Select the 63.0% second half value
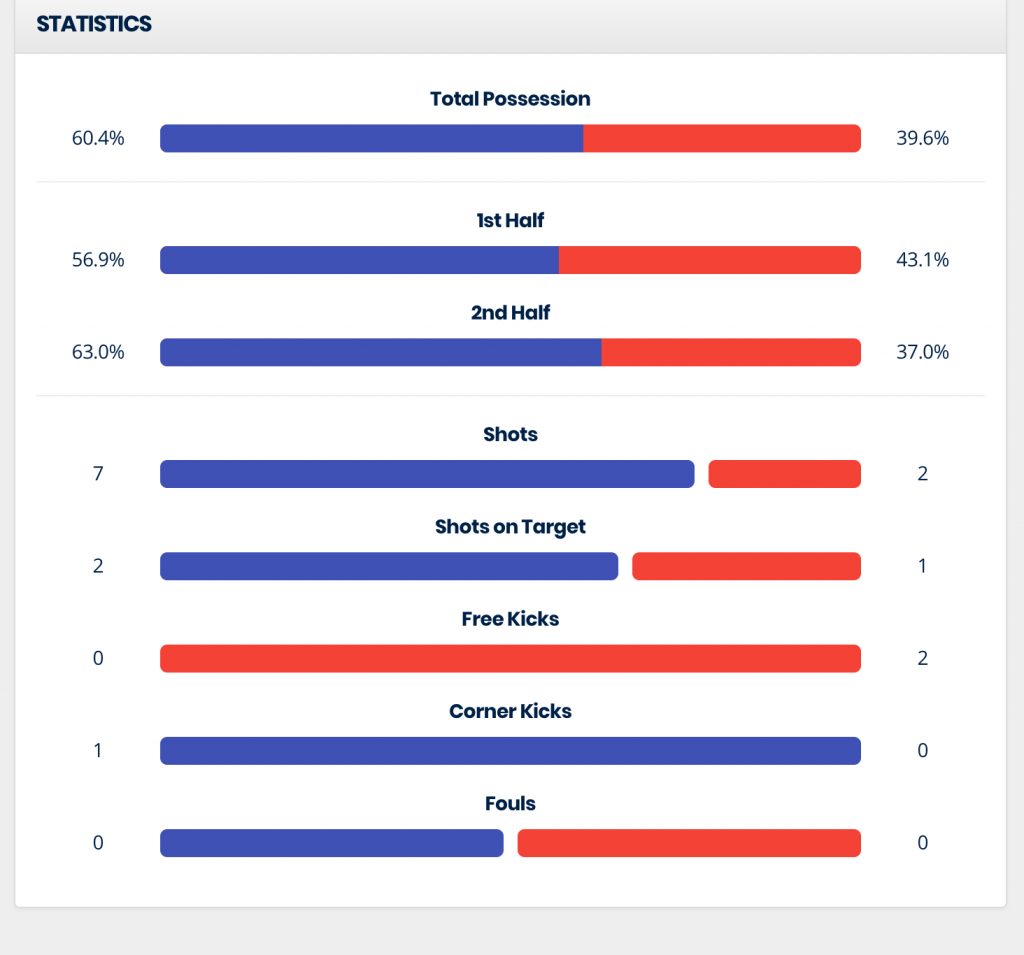 [98, 352]
